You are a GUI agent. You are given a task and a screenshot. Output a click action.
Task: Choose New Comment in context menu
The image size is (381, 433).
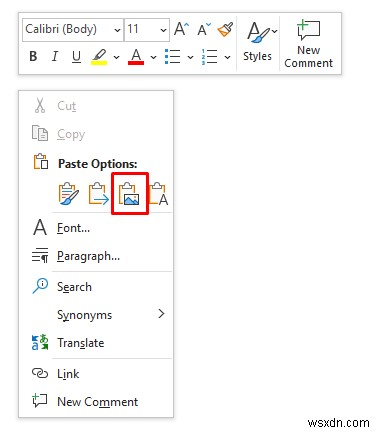click(x=96, y=402)
